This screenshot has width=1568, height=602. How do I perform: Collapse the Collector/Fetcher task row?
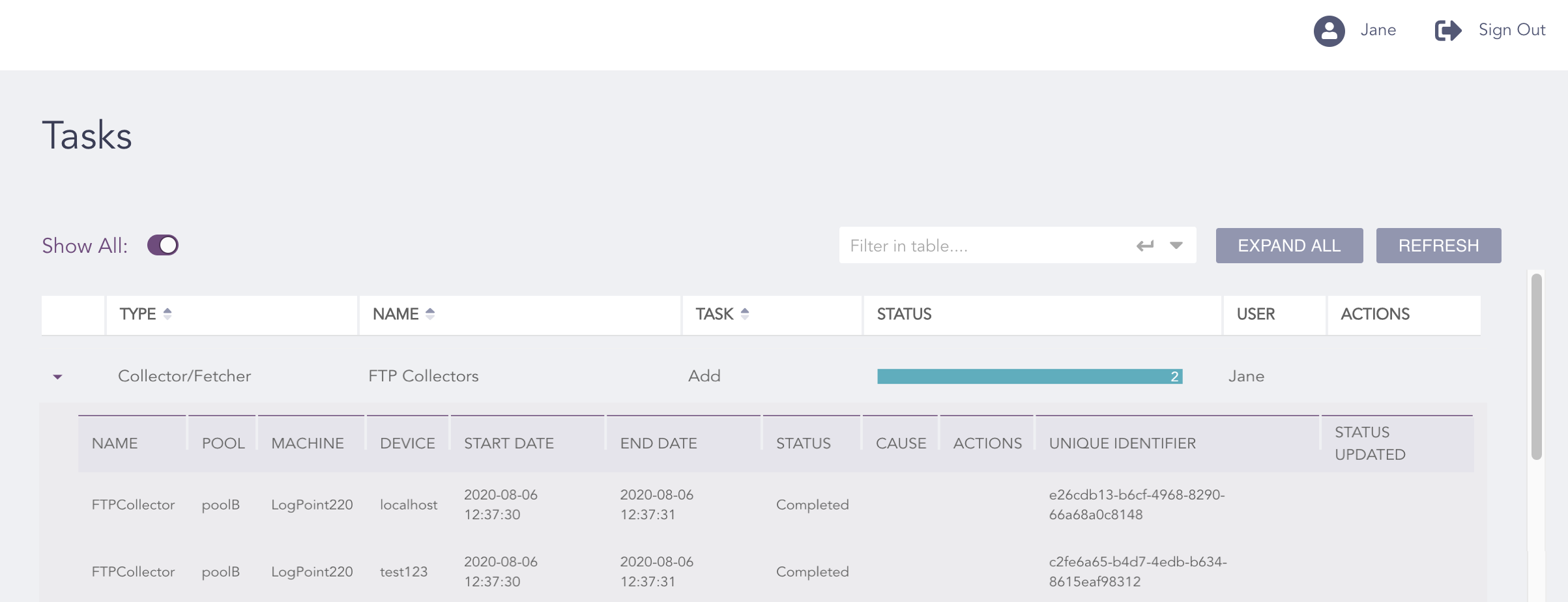coord(57,377)
